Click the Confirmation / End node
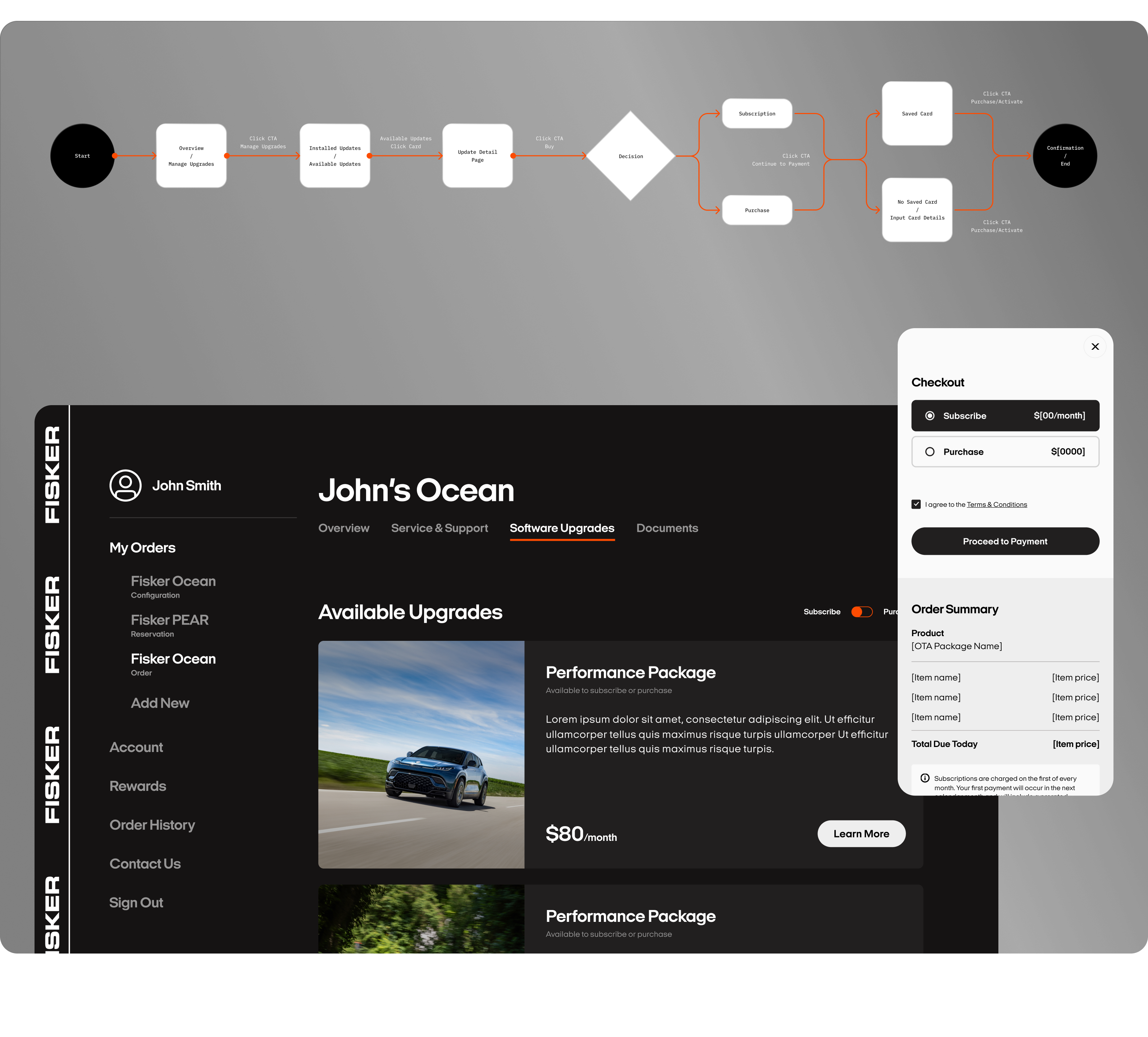1148x1037 pixels. point(1065,155)
